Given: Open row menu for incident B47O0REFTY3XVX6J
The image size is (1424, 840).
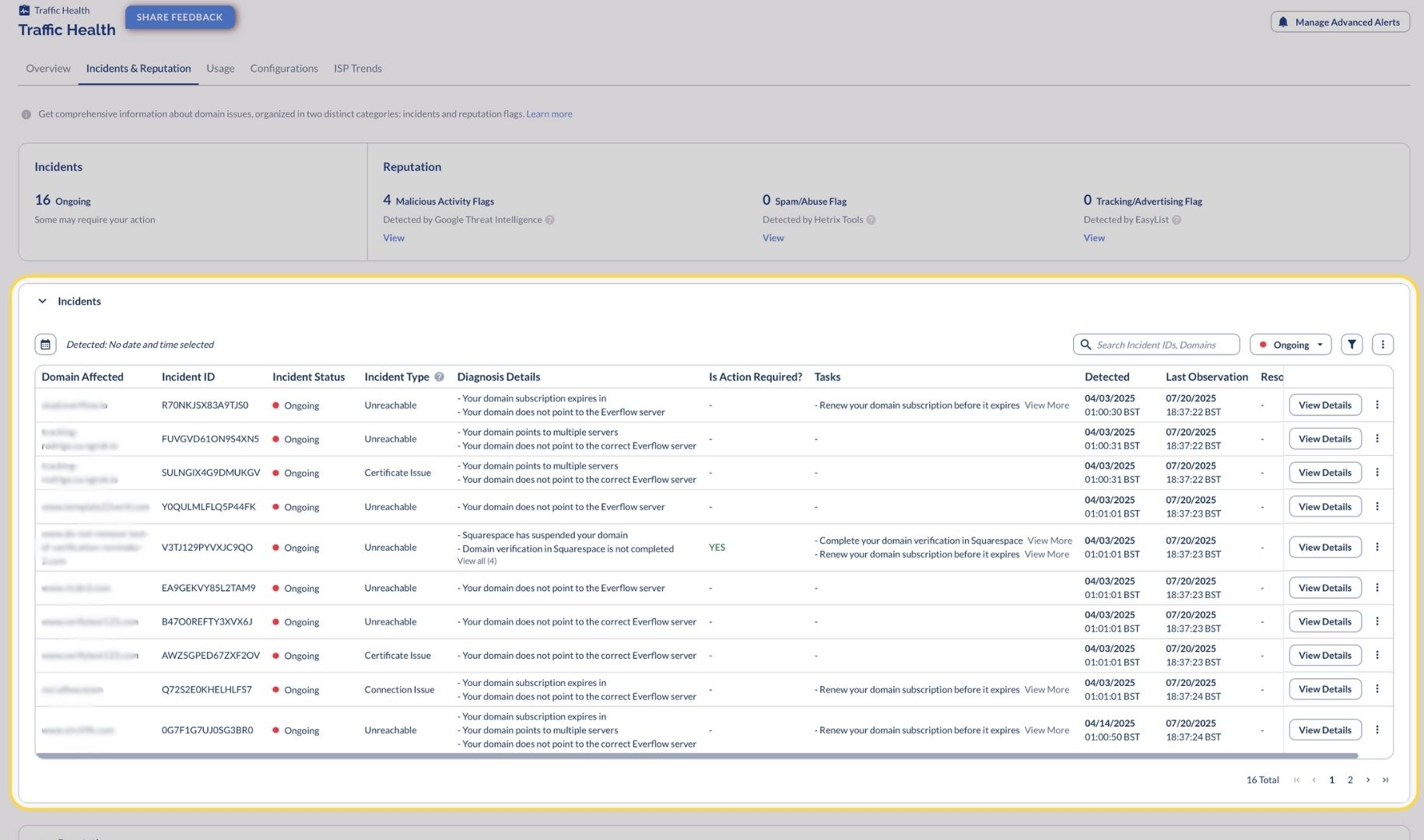Looking at the screenshot, I should 1377,621.
